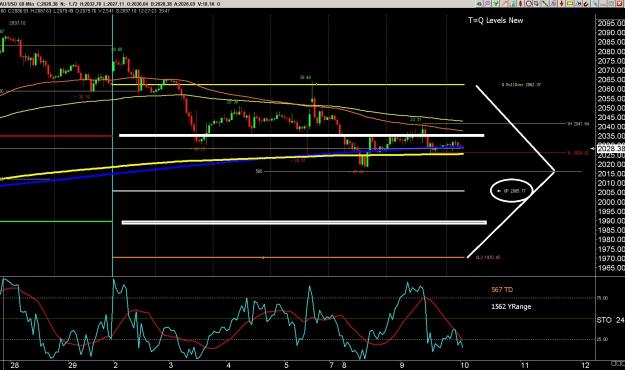
Task: Click date label 12 on time axis
Action: click(585, 365)
